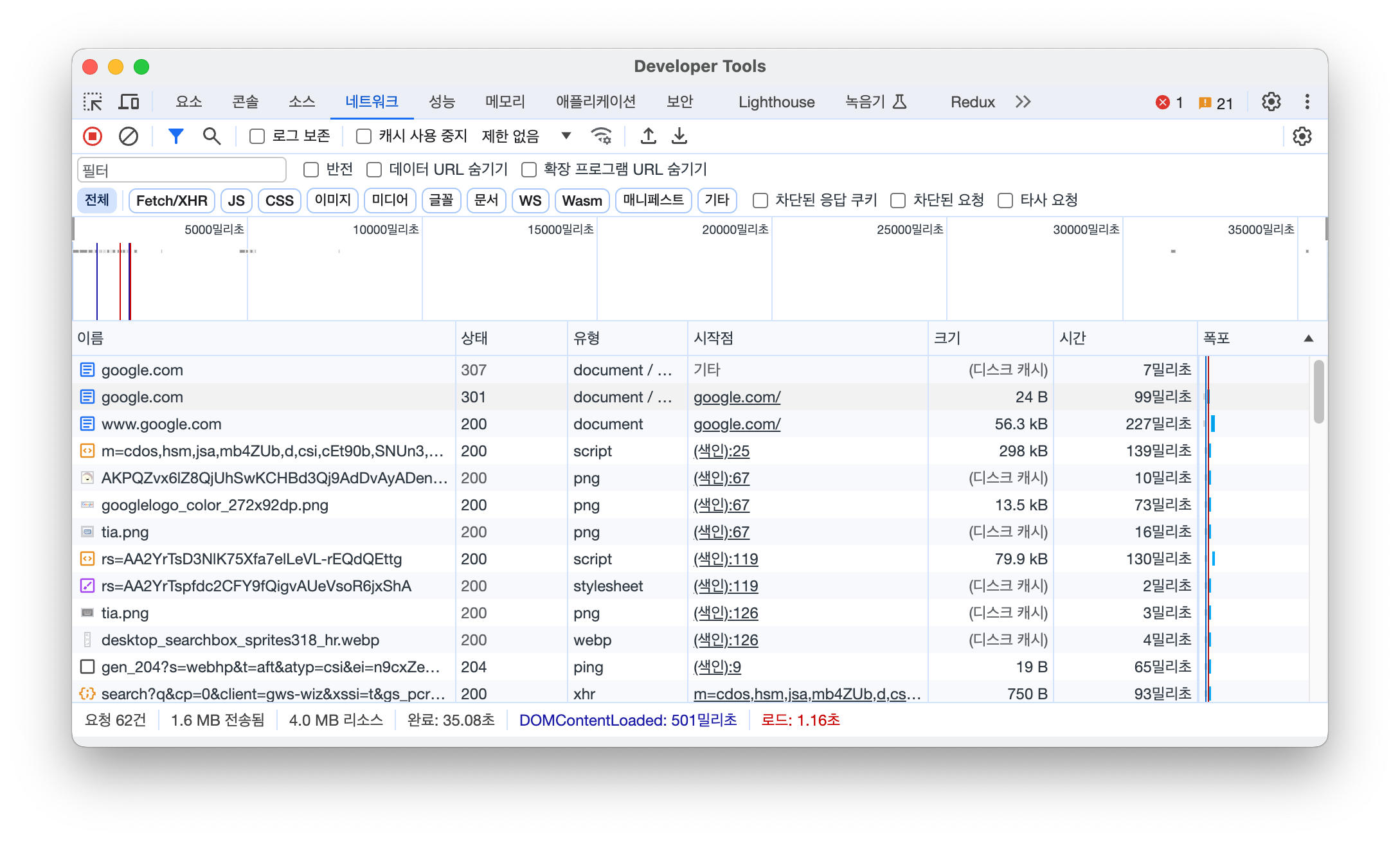Image resolution: width=1400 pixels, height=842 pixels.
Task: Click xhr icon of search?q&cp=0 row
Action: pyautogui.click(x=87, y=694)
